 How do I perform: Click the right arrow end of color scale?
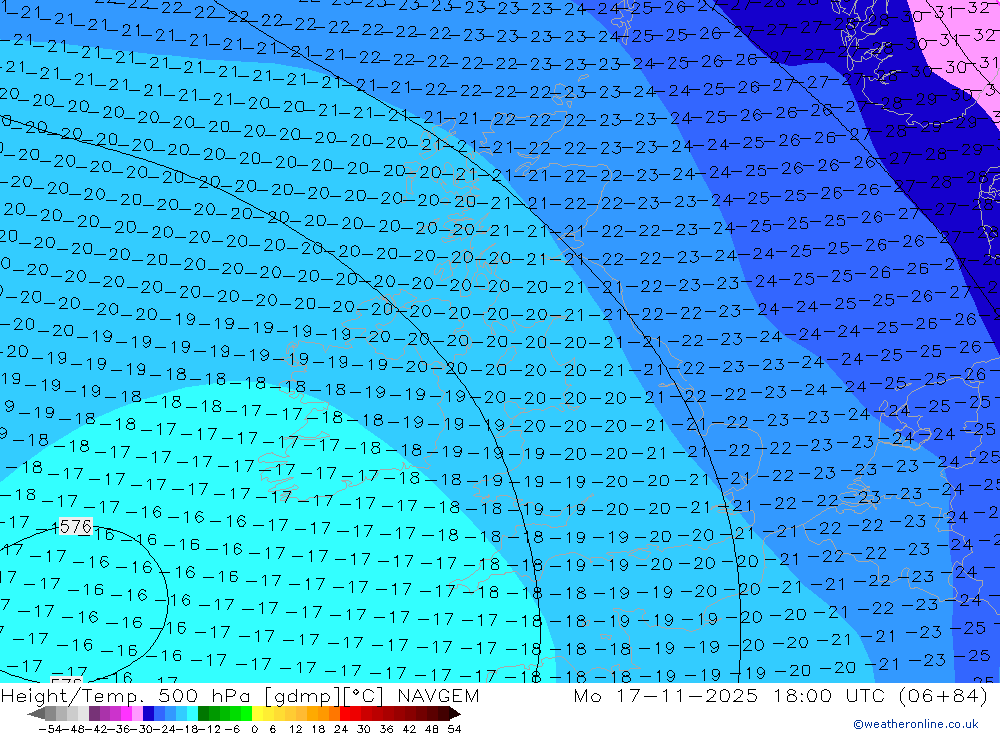click(455, 714)
